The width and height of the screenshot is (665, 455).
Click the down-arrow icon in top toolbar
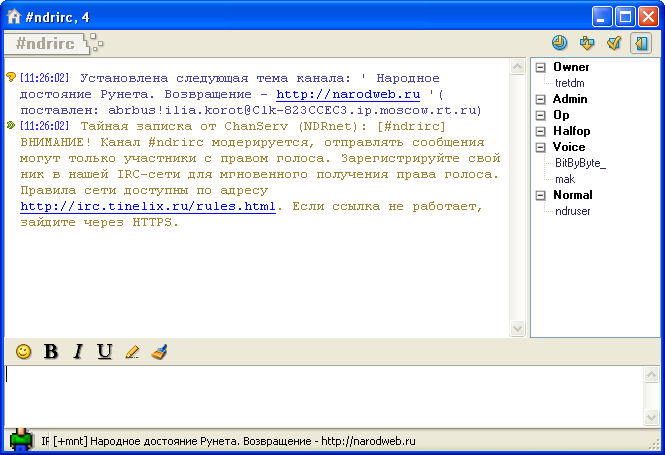click(587, 43)
